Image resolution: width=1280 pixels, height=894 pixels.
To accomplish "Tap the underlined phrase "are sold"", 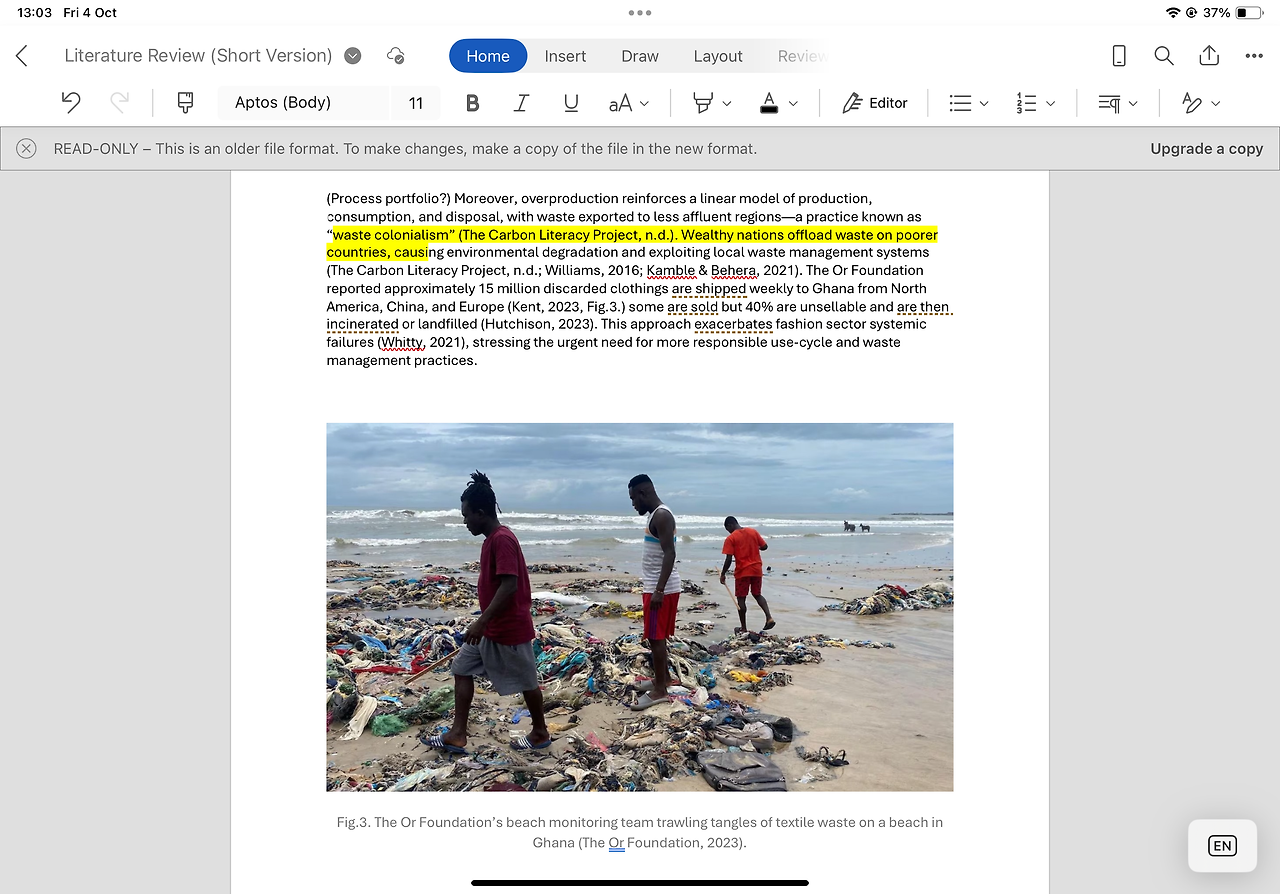I will 692,307.
